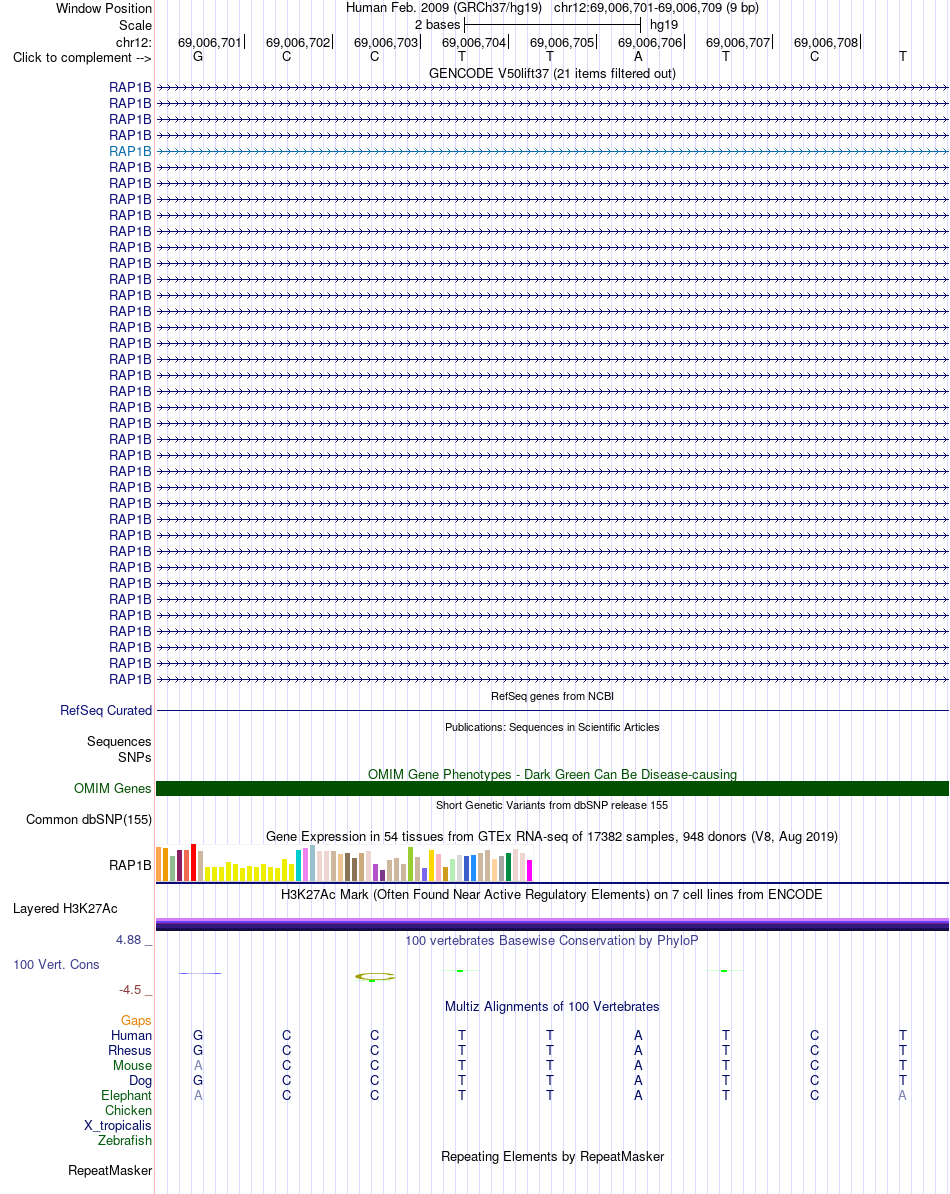Click the dark green OMIM gene bar
Screen dimensions: 950x1194
point(552,789)
